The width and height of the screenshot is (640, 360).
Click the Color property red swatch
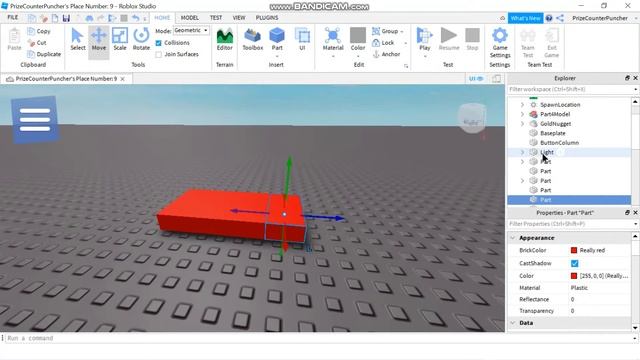573,276
